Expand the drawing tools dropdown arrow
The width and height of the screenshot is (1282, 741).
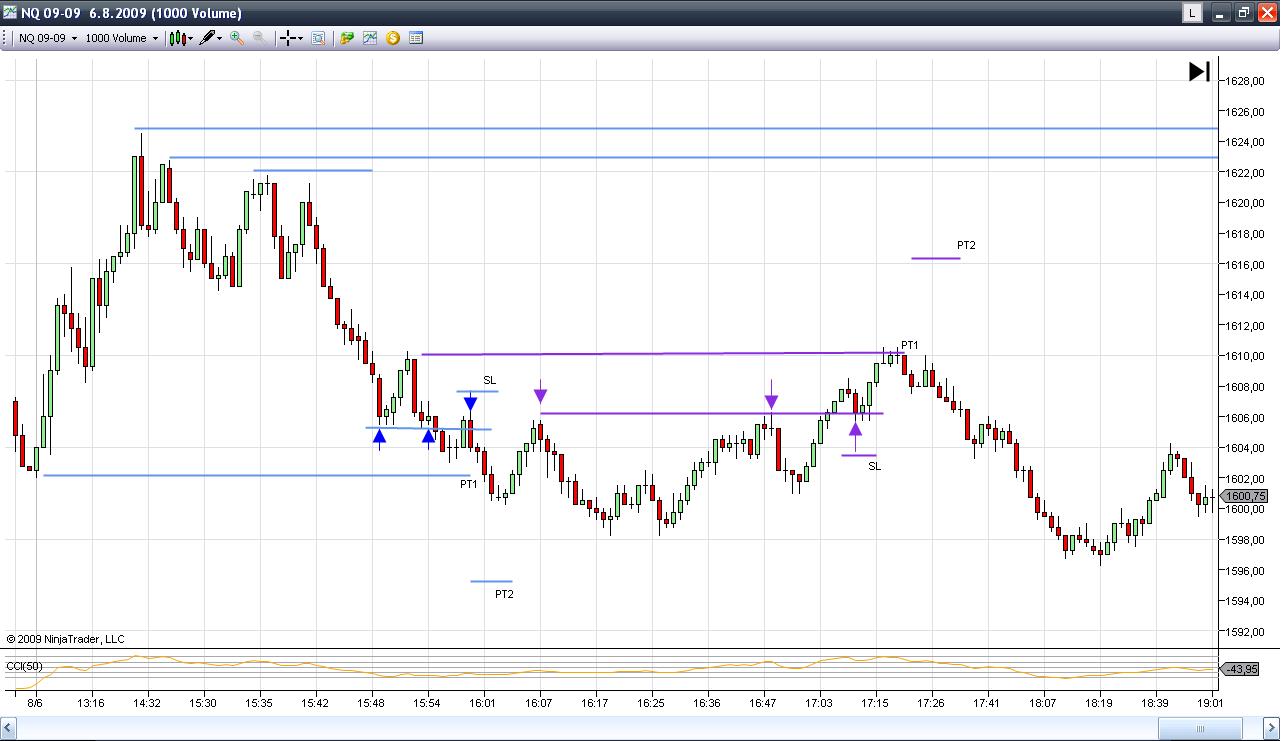coord(220,38)
